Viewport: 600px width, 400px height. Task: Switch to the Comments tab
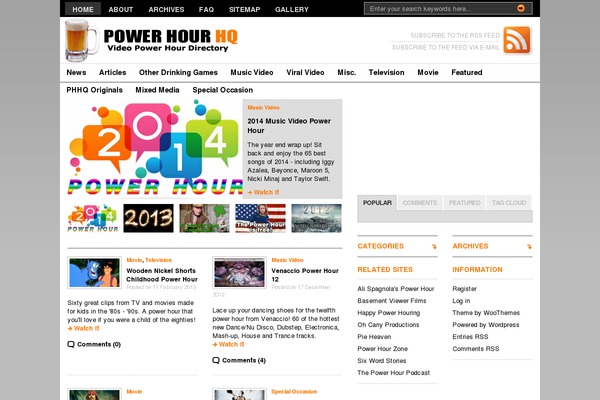420,203
